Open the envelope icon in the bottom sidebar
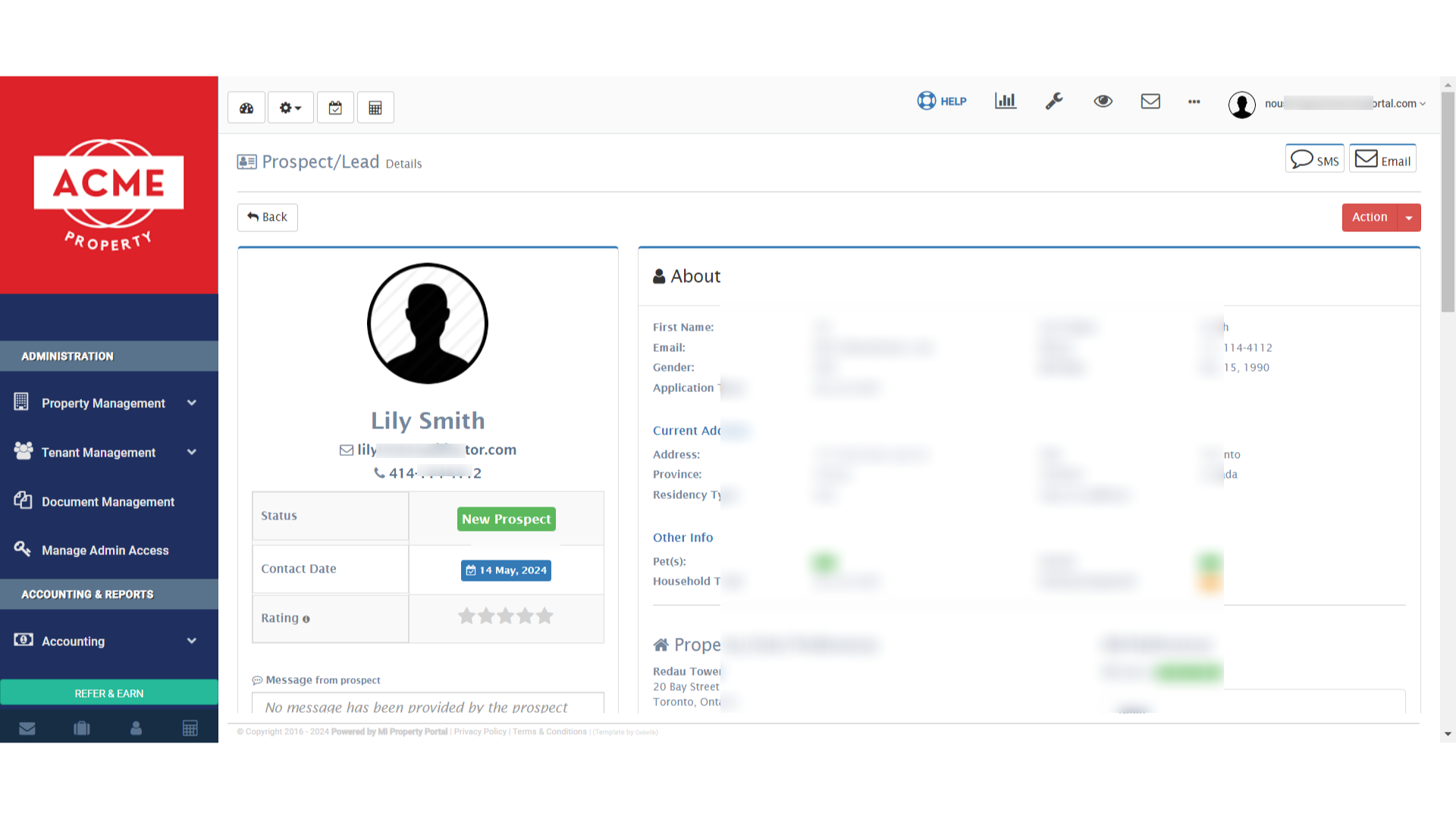 [x=27, y=728]
